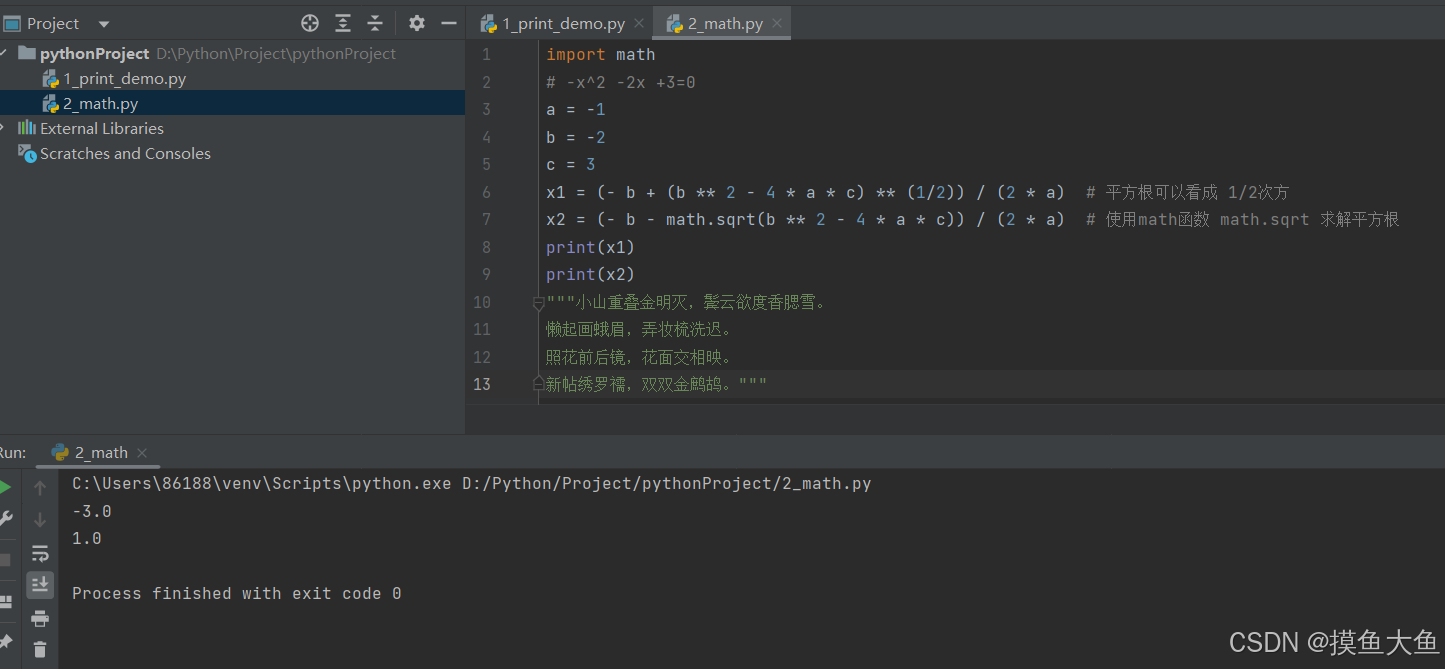Image resolution: width=1445 pixels, height=669 pixels.
Task: Click External Libraries bar-chart icon
Action: click(x=27, y=128)
